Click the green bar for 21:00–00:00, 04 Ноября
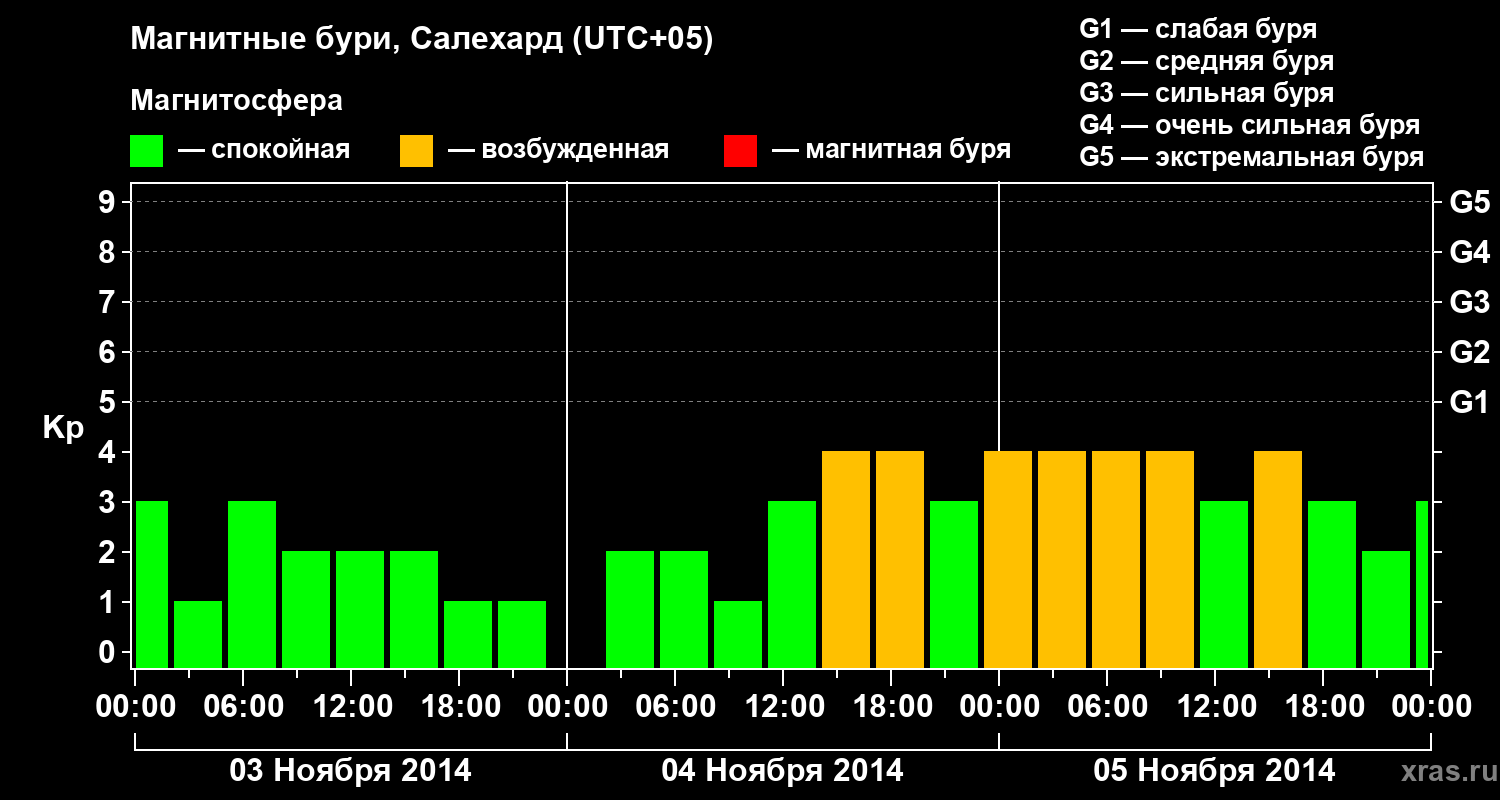This screenshot has width=1500, height=800. click(954, 584)
